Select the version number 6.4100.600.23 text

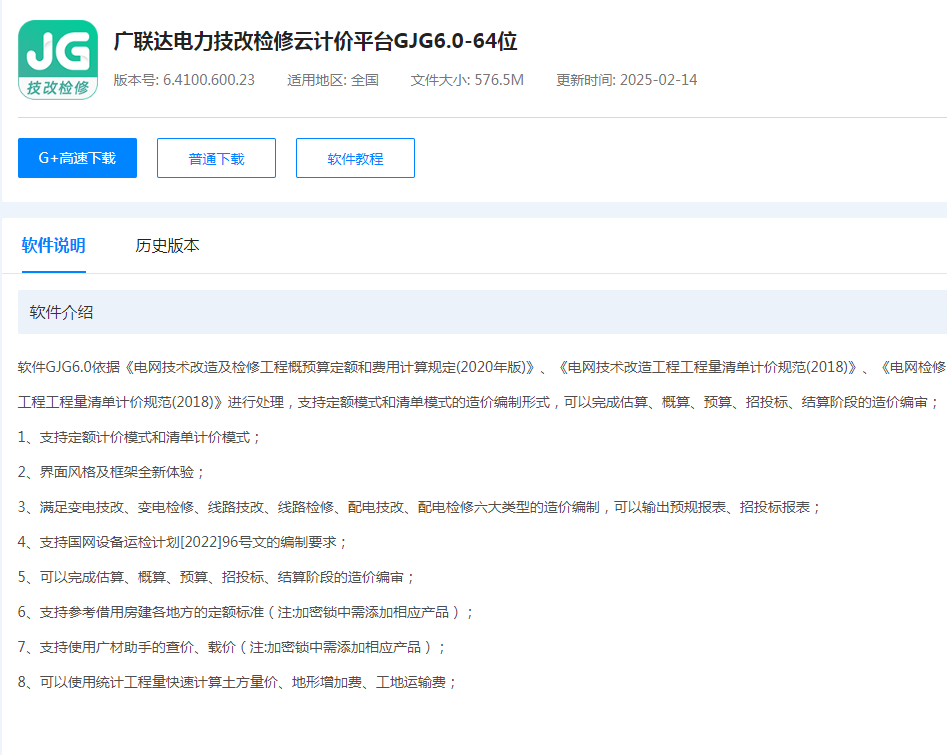(209, 80)
